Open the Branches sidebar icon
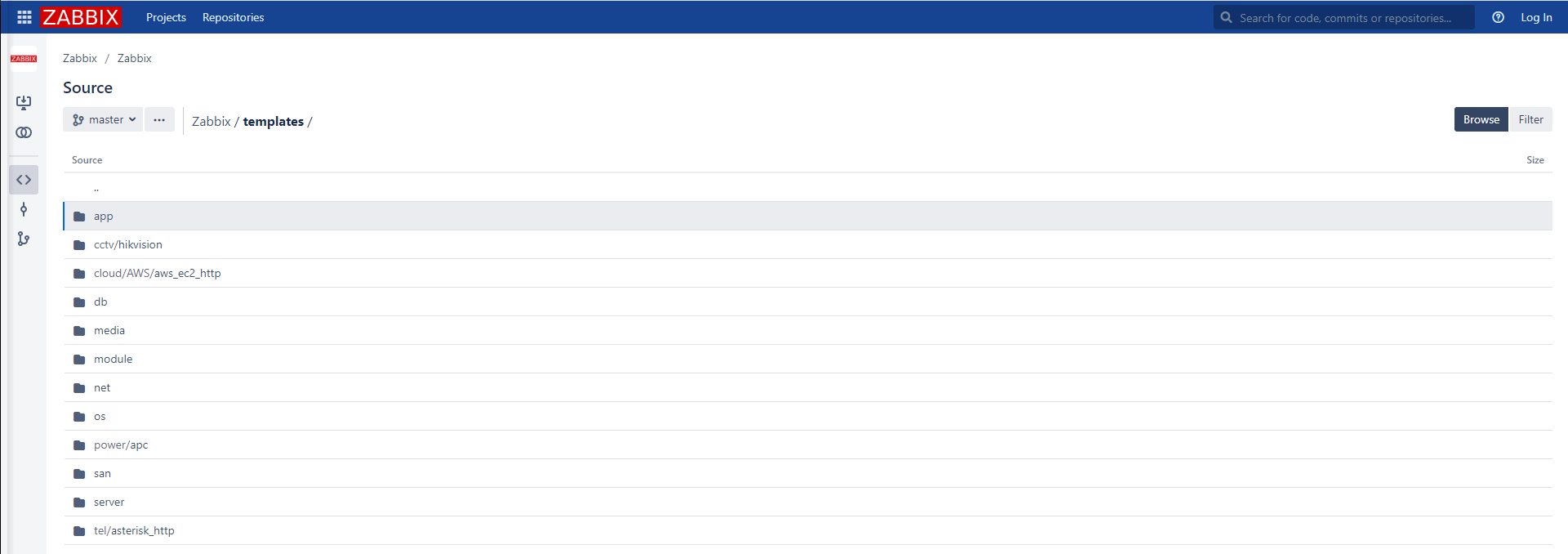1568x554 pixels. pyautogui.click(x=24, y=239)
